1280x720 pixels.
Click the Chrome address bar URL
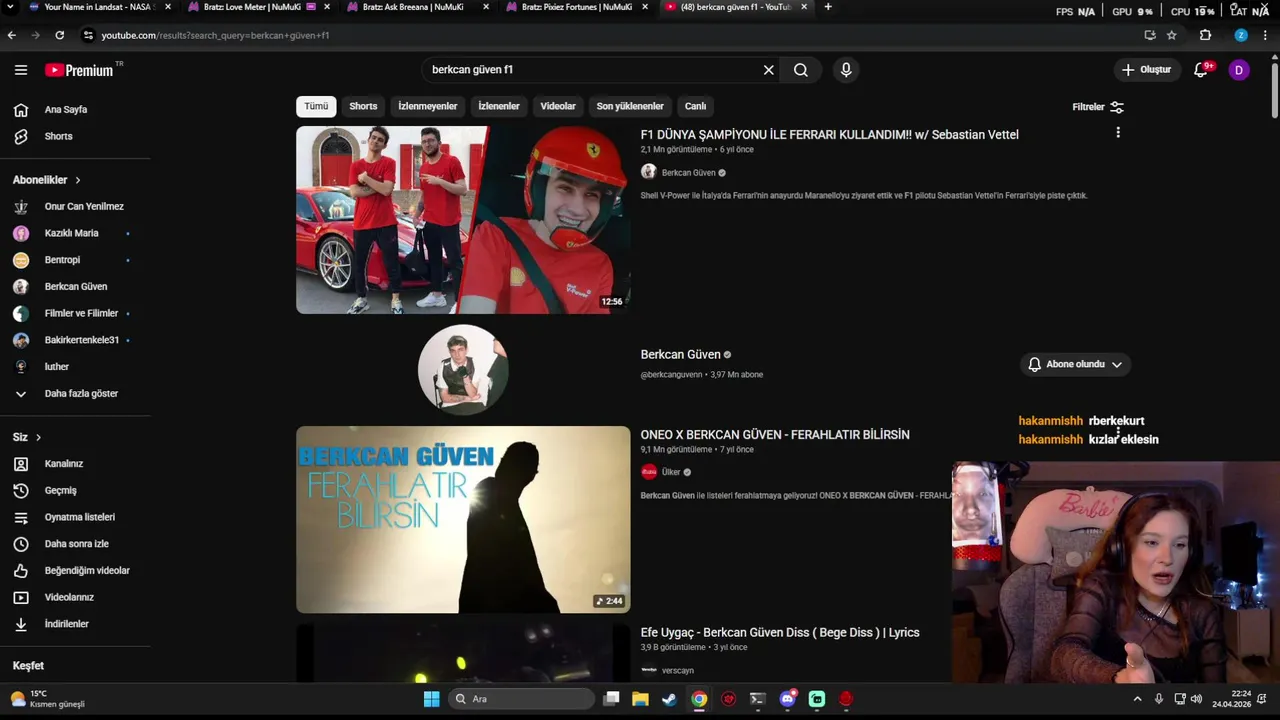pyautogui.click(x=215, y=35)
